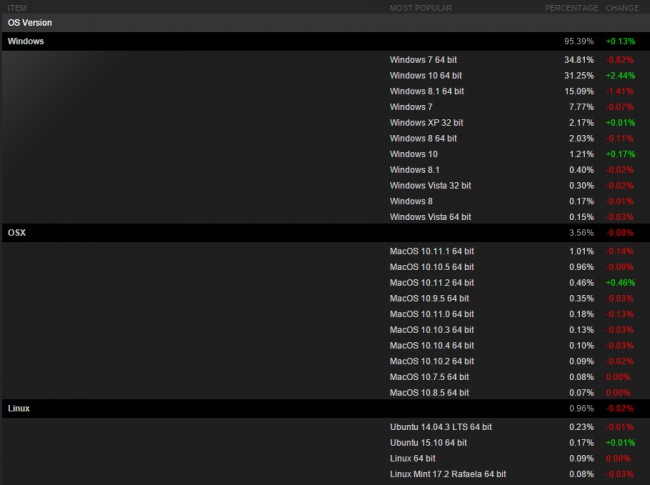The height and width of the screenshot is (485, 650).
Task: Select the Linux 64 bit entry
Action: [412, 458]
